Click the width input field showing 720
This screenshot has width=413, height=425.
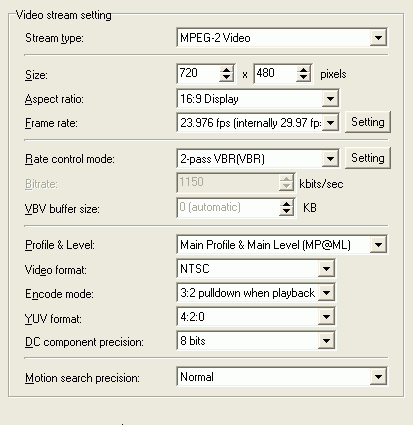[x=199, y=74]
